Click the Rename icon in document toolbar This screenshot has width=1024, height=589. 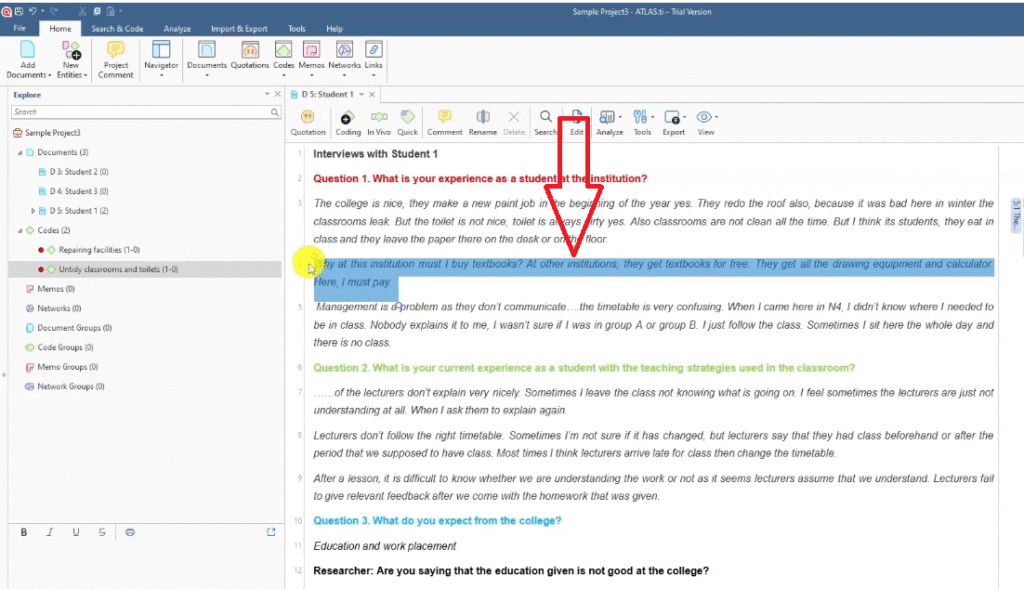[x=482, y=122]
